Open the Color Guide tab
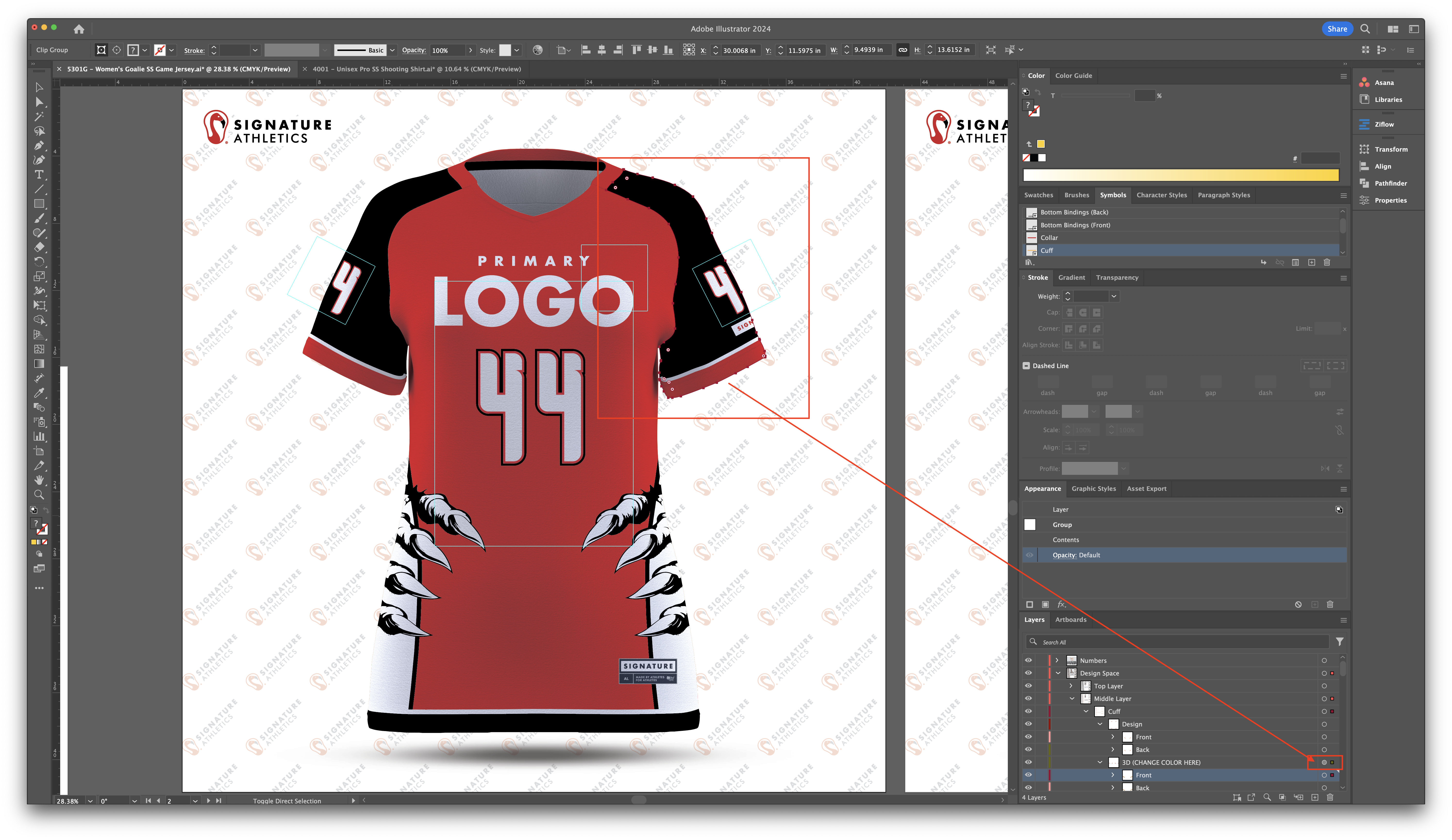Viewport: 1452px width, 840px height. (x=1073, y=75)
